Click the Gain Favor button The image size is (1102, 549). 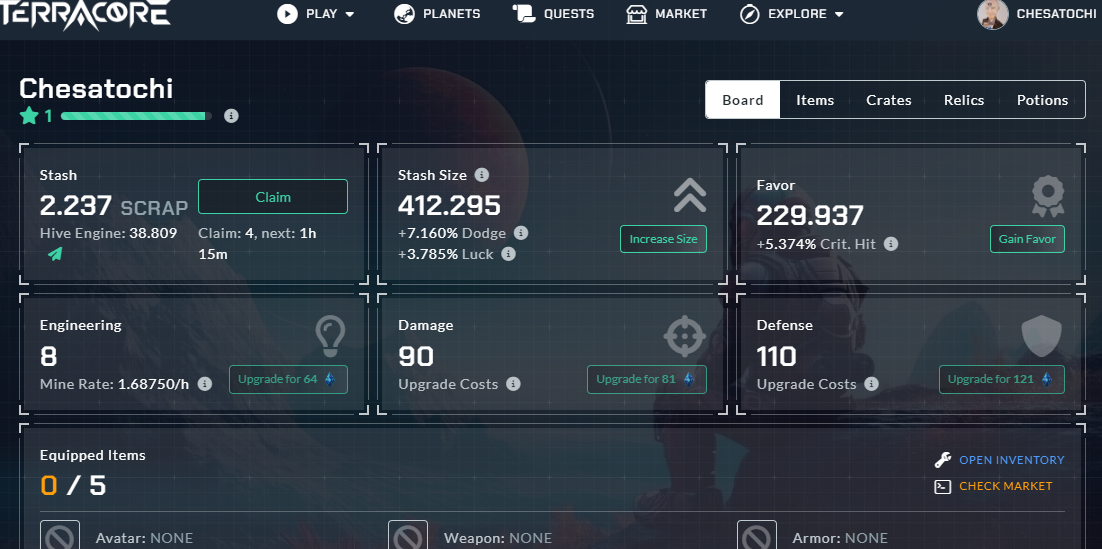(1028, 239)
